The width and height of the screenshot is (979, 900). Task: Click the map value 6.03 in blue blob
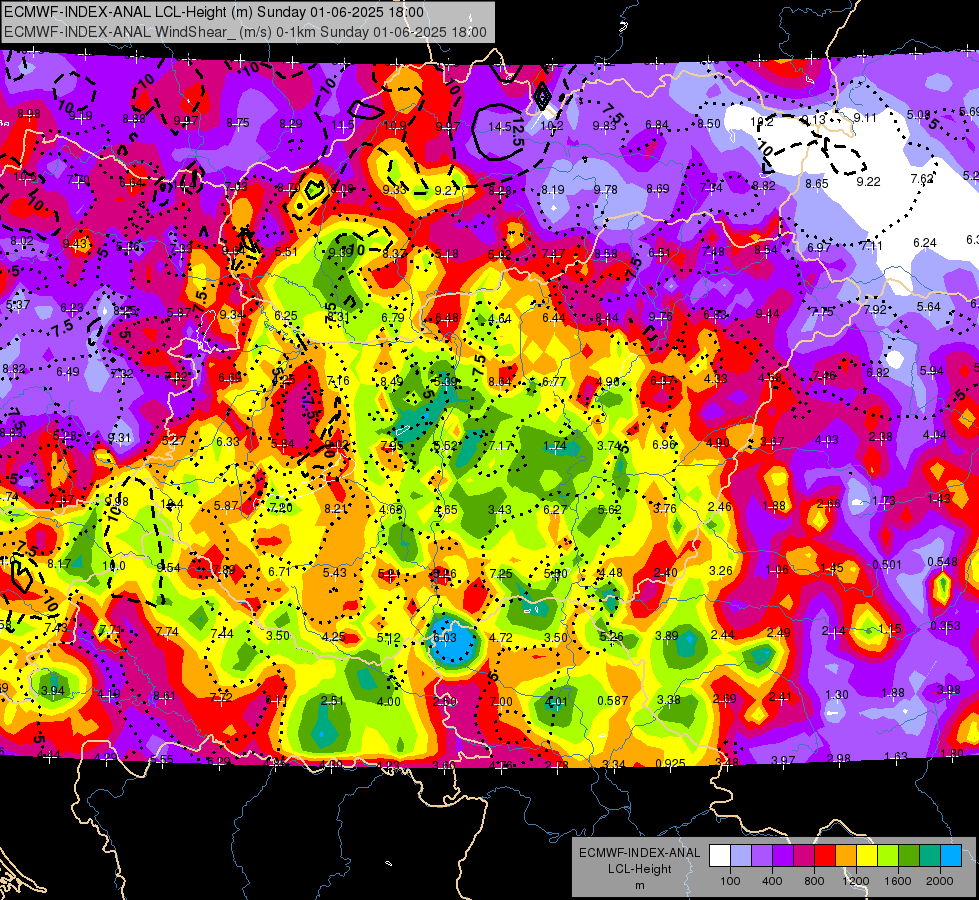coord(445,638)
